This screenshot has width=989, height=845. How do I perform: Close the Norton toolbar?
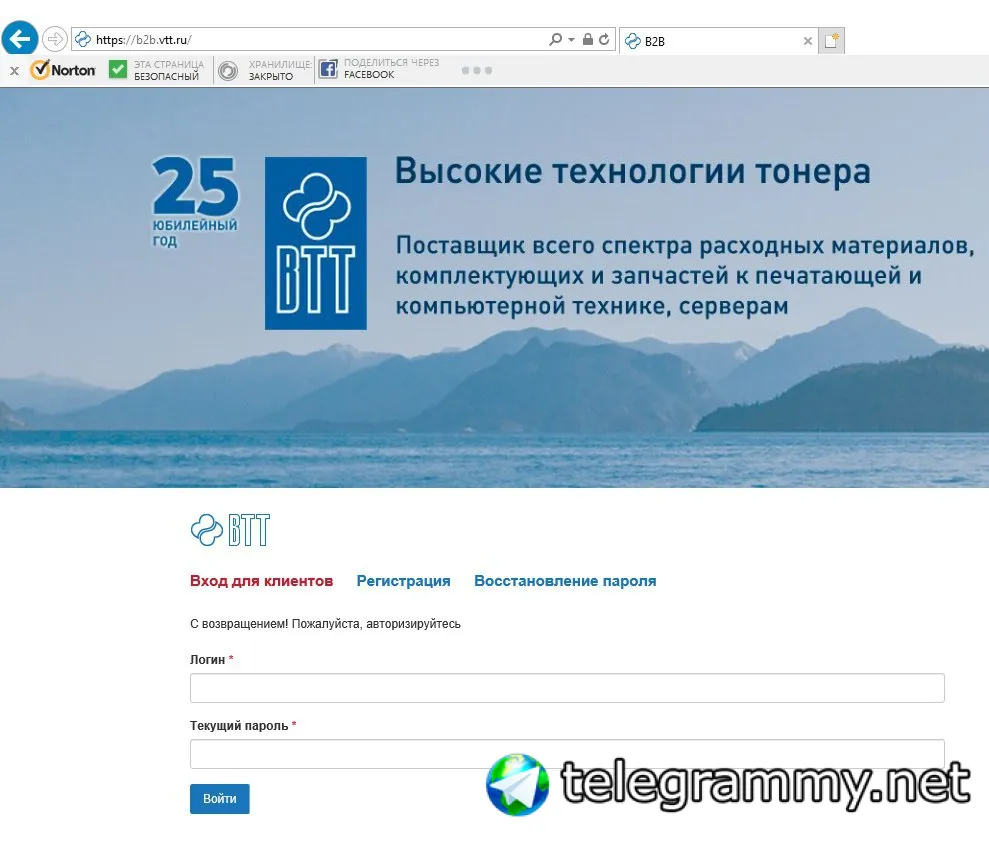pyautogui.click(x=15, y=71)
